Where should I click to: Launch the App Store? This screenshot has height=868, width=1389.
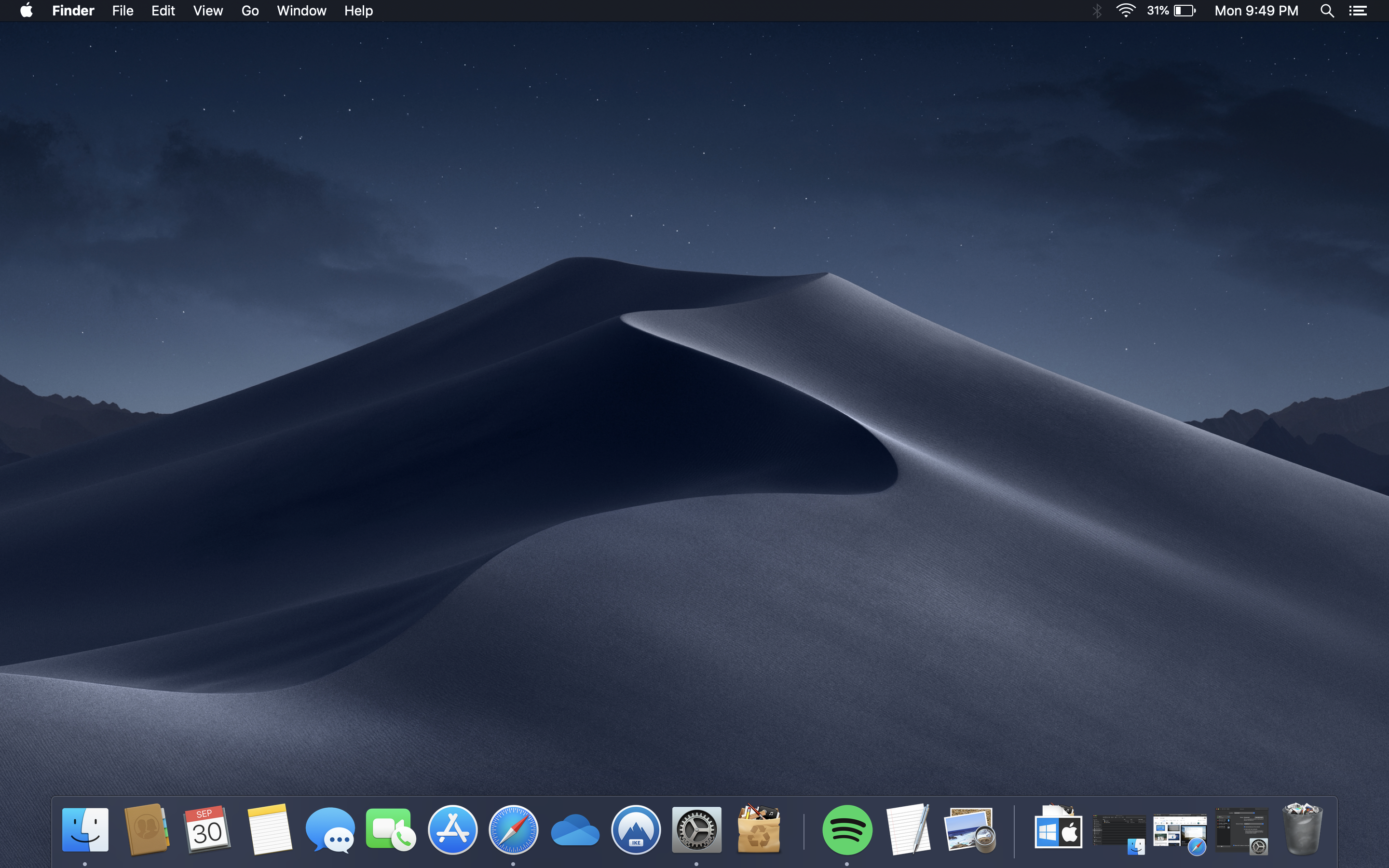tap(452, 830)
